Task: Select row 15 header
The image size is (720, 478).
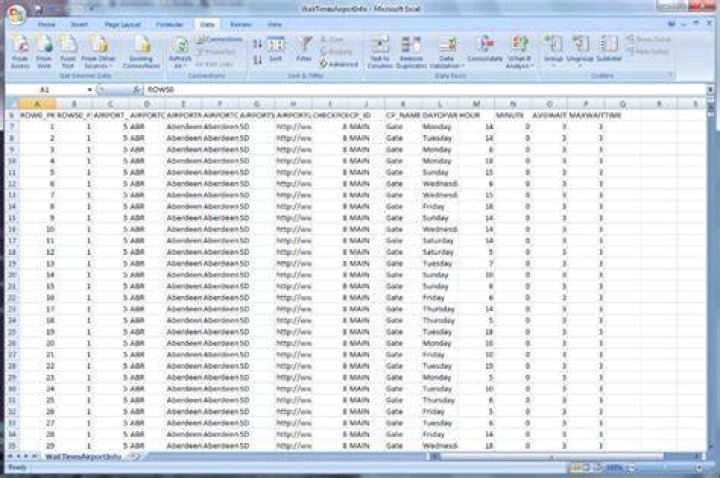Action: (x=12, y=218)
